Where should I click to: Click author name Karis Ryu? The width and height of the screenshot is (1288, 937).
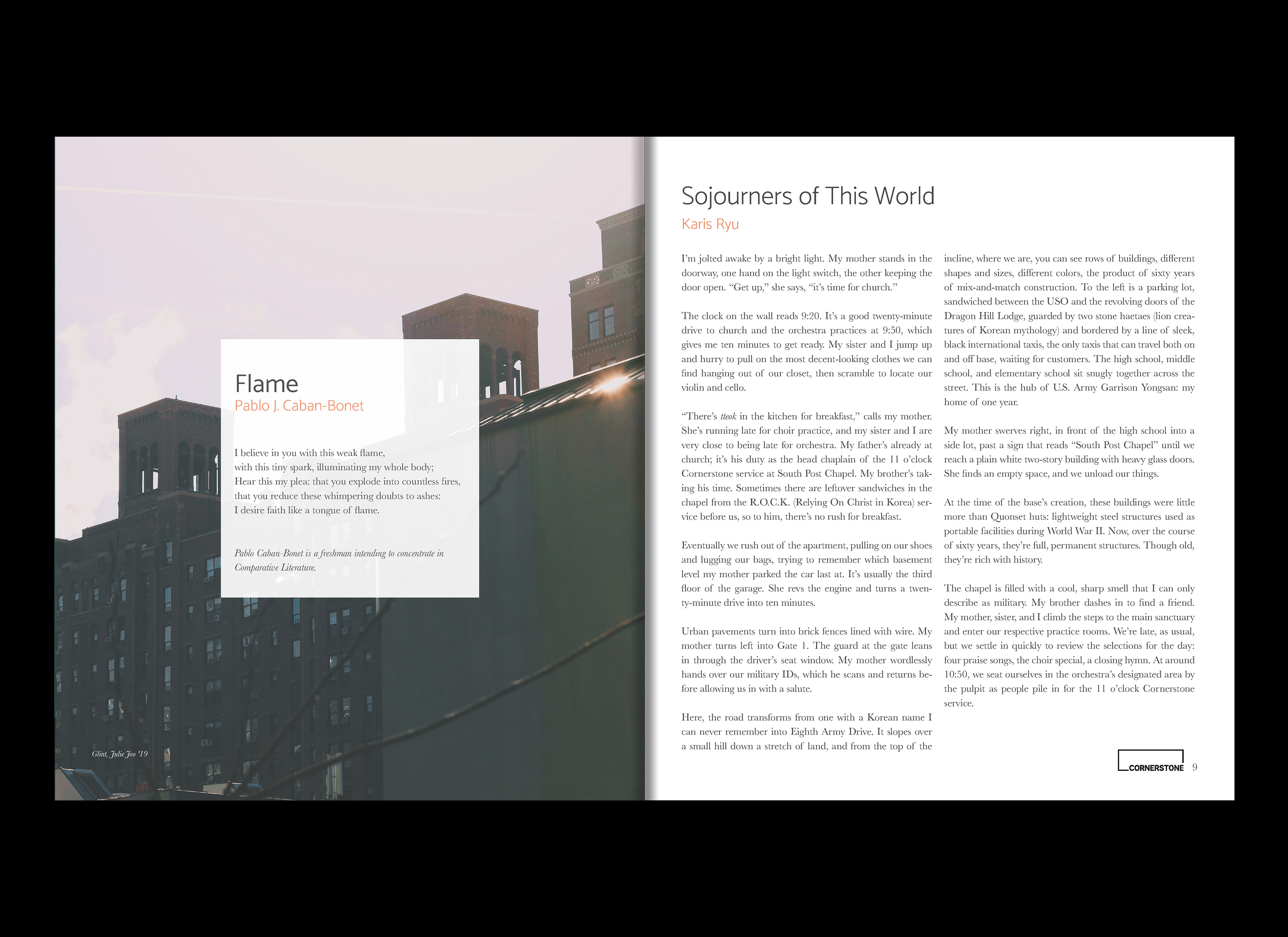710,224
